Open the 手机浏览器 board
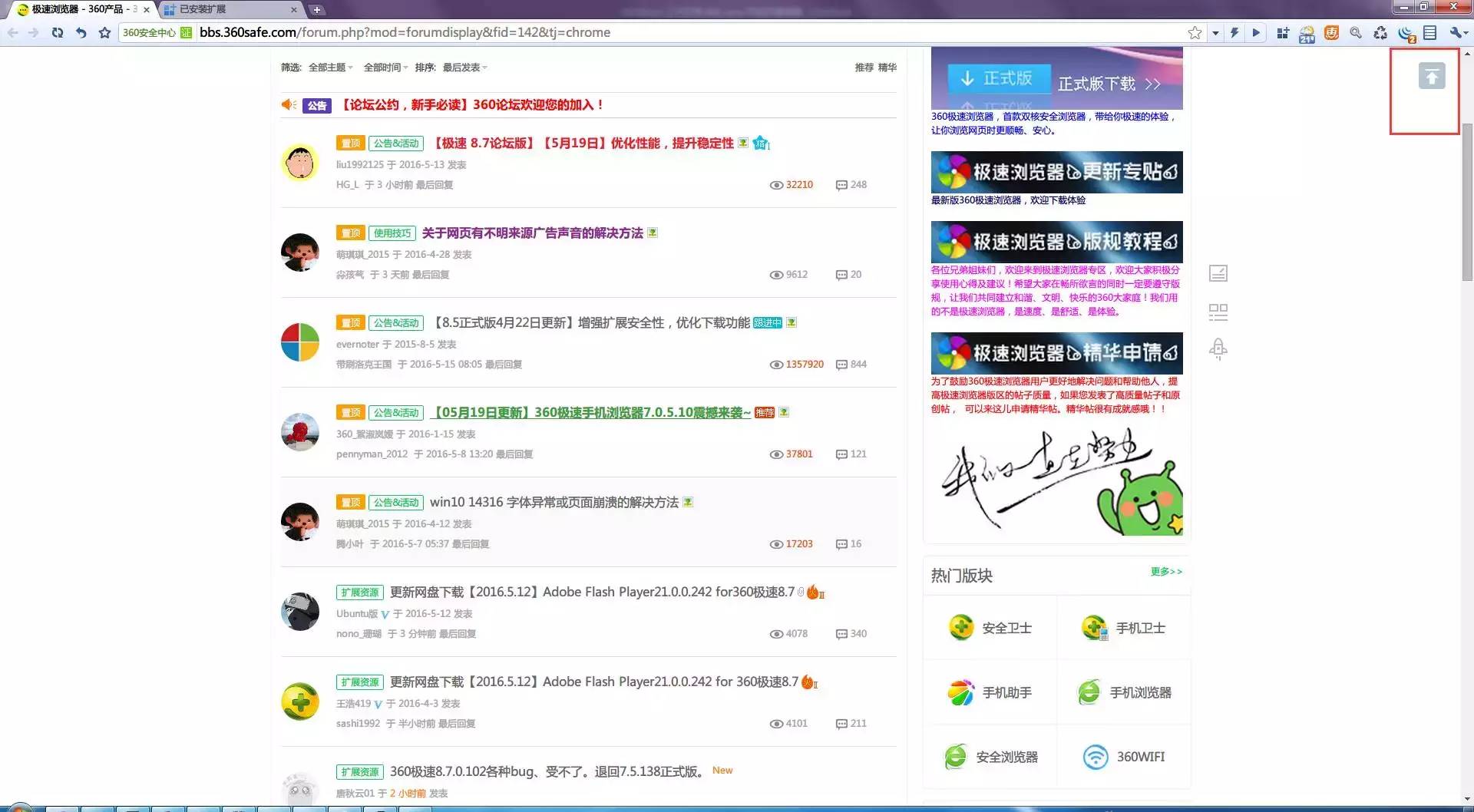The height and width of the screenshot is (812, 1474). click(x=1125, y=692)
